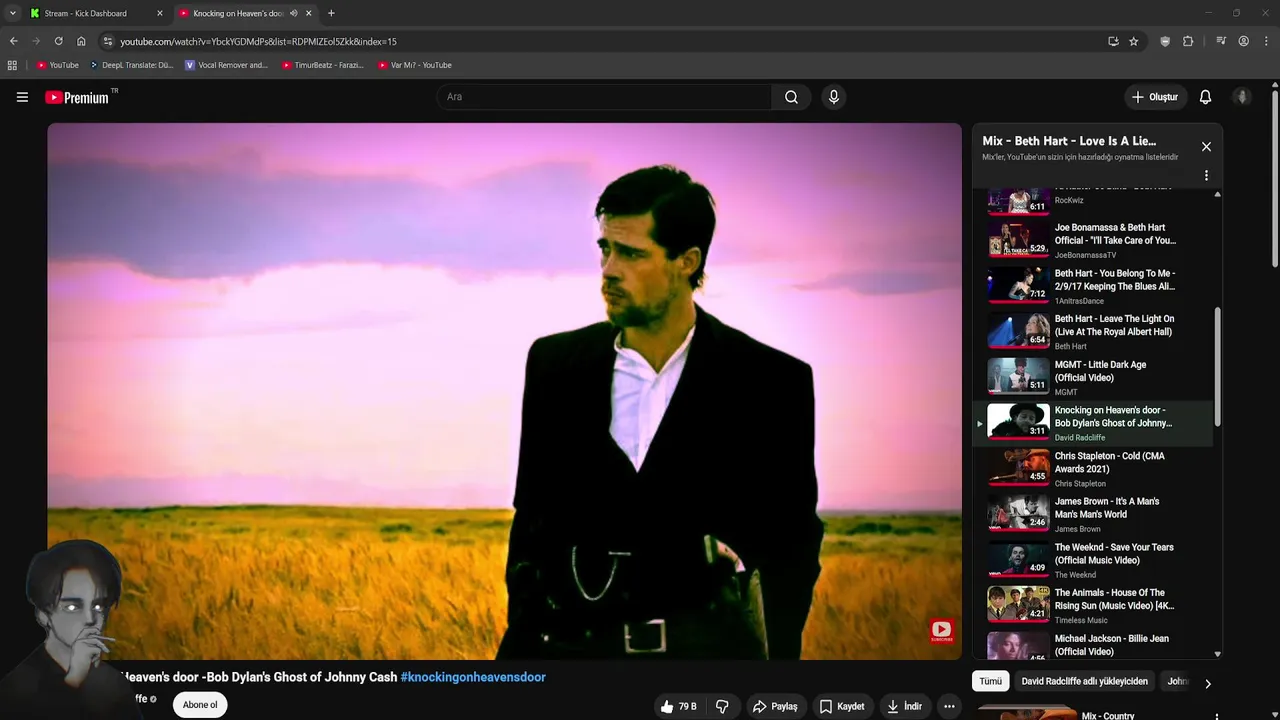Open YouTube notifications bell
This screenshot has width=1280, height=720.
point(1205,97)
